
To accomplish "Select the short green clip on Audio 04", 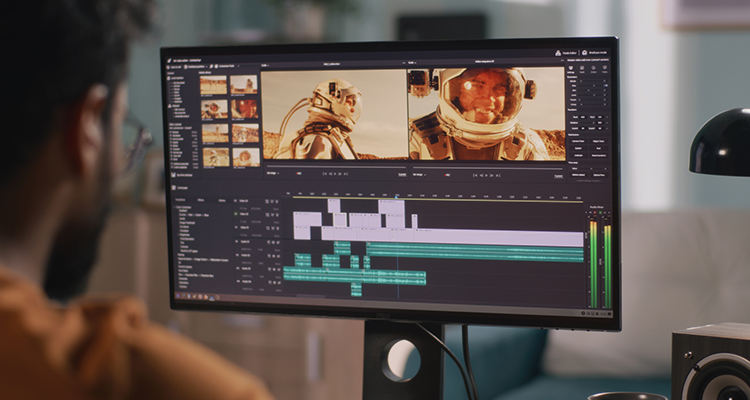I will (356, 289).
